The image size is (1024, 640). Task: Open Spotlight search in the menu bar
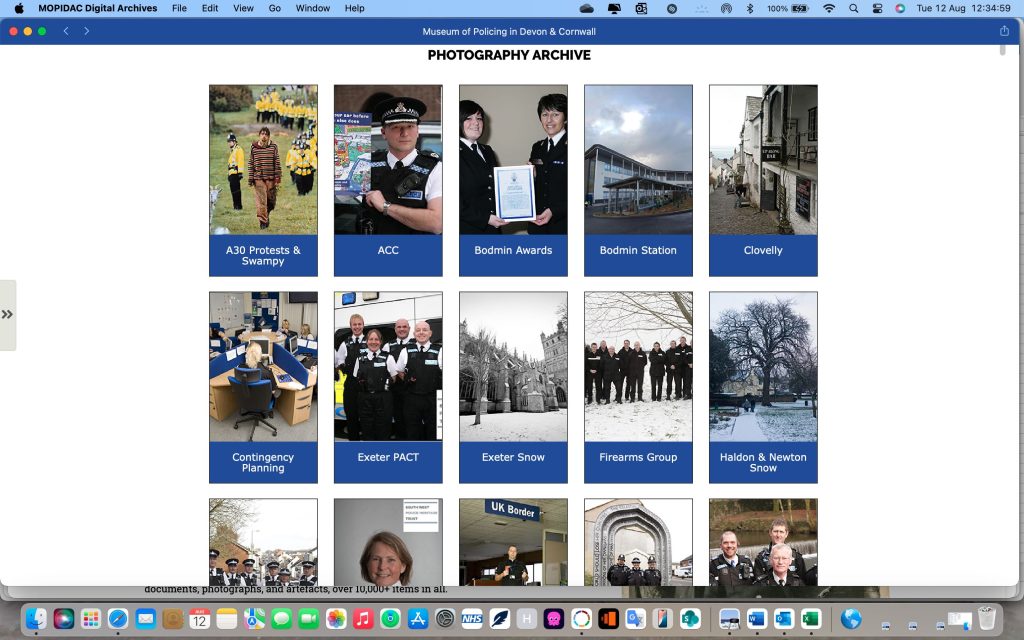click(x=854, y=8)
